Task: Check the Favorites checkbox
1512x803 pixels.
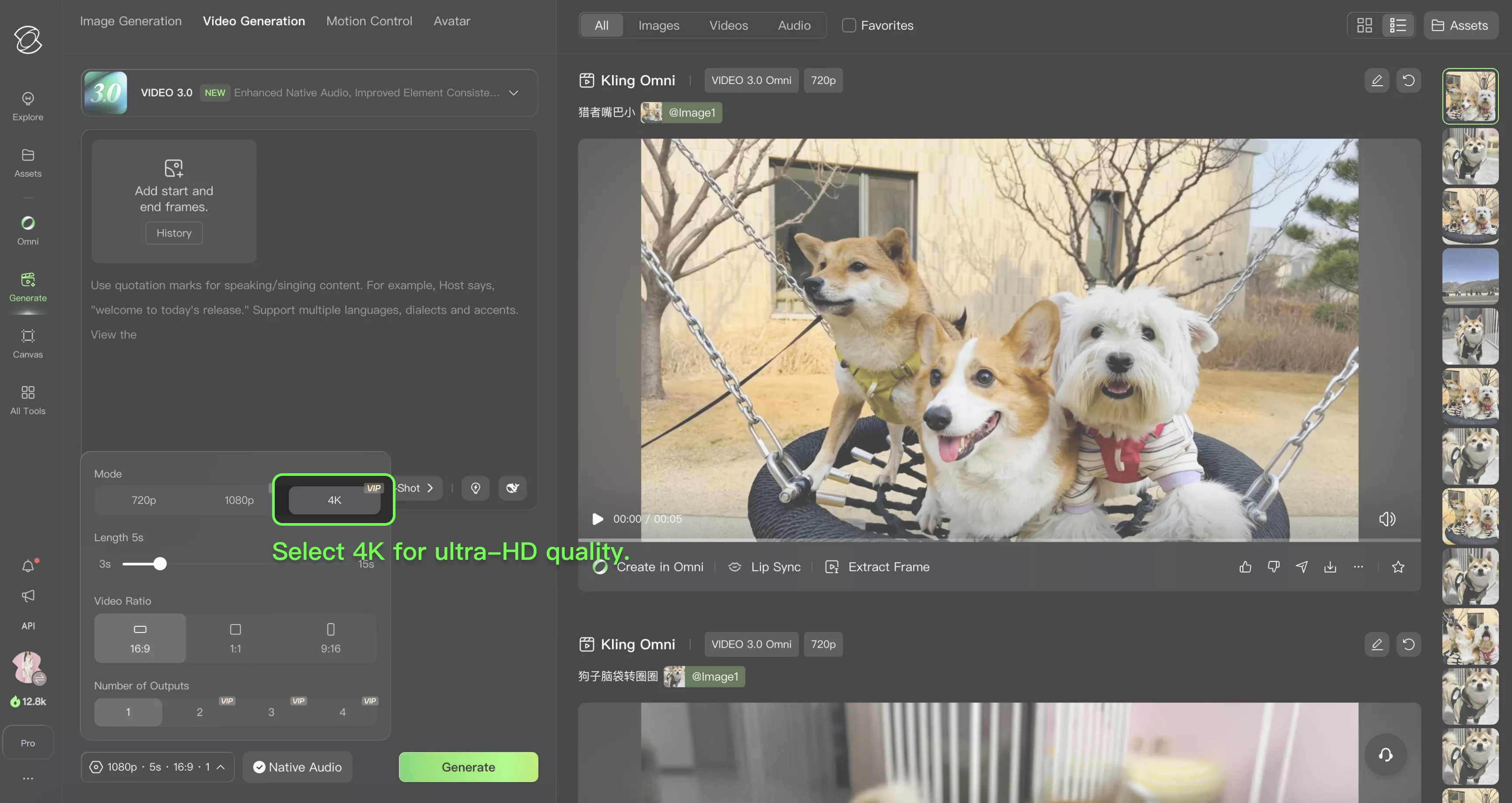Action: click(849, 25)
